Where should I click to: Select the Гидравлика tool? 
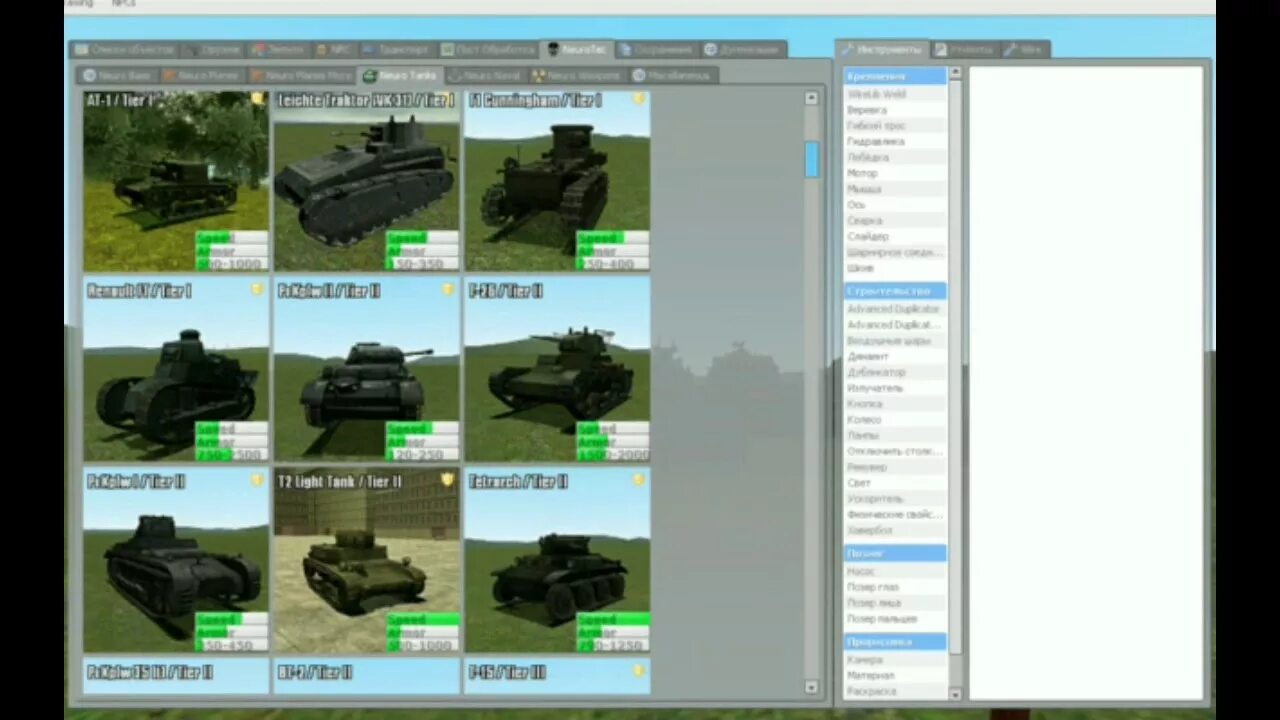click(895, 141)
